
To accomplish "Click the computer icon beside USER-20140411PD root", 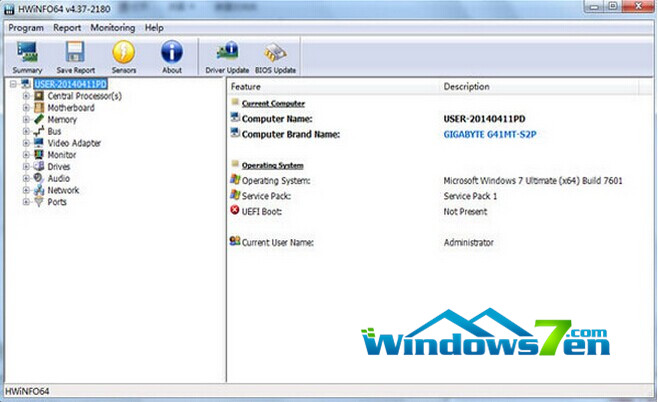I will point(26,84).
